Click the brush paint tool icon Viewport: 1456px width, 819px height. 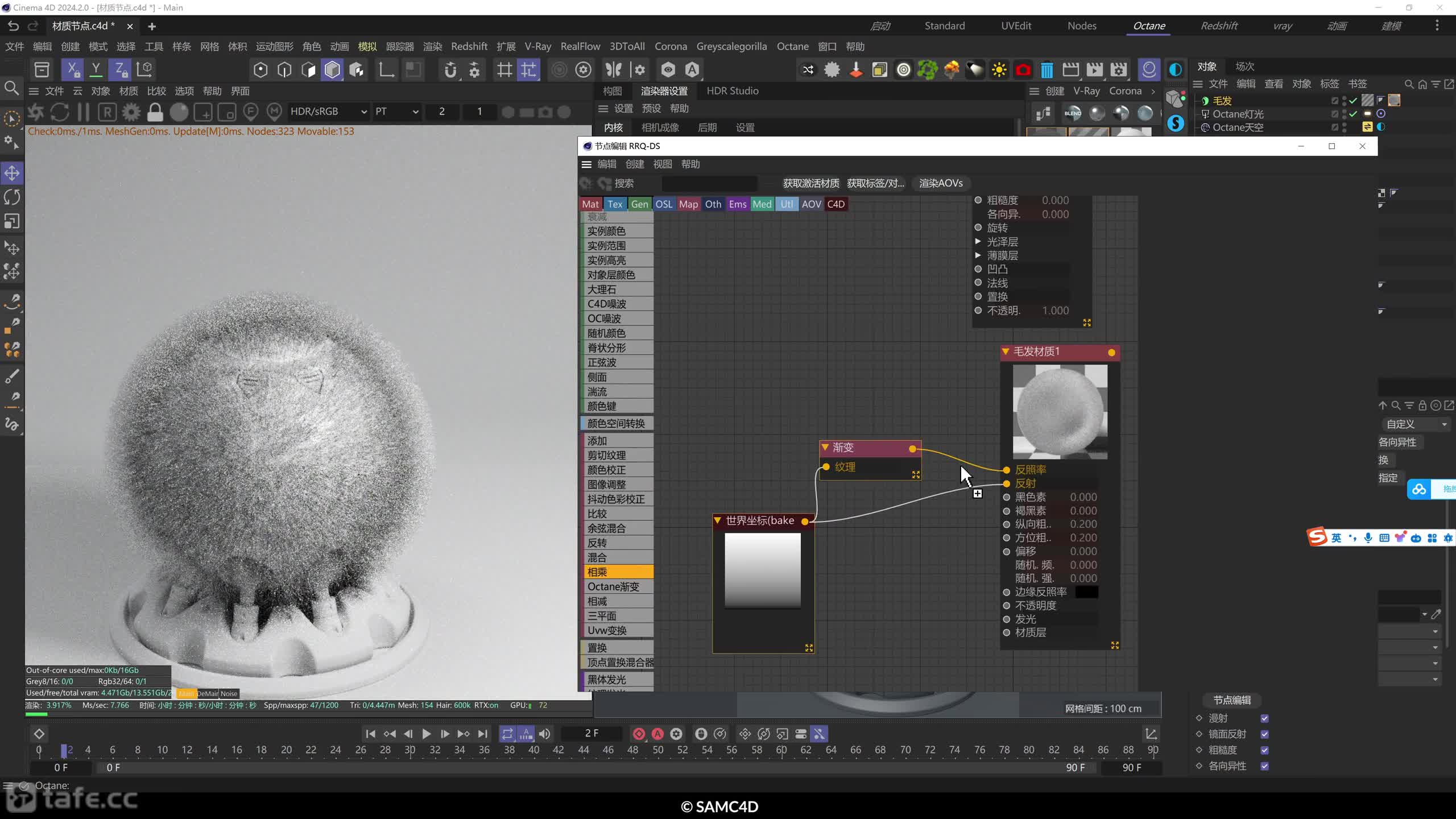click(12, 375)
